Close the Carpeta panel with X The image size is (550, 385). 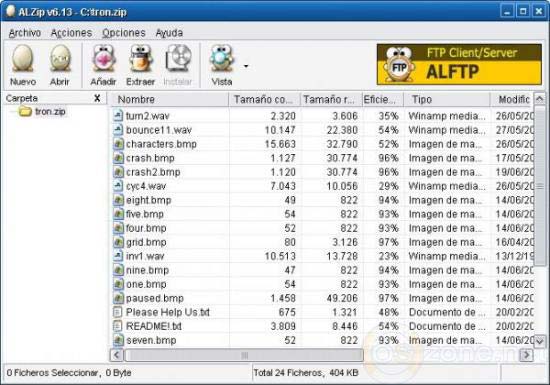[x=97, y=99]
